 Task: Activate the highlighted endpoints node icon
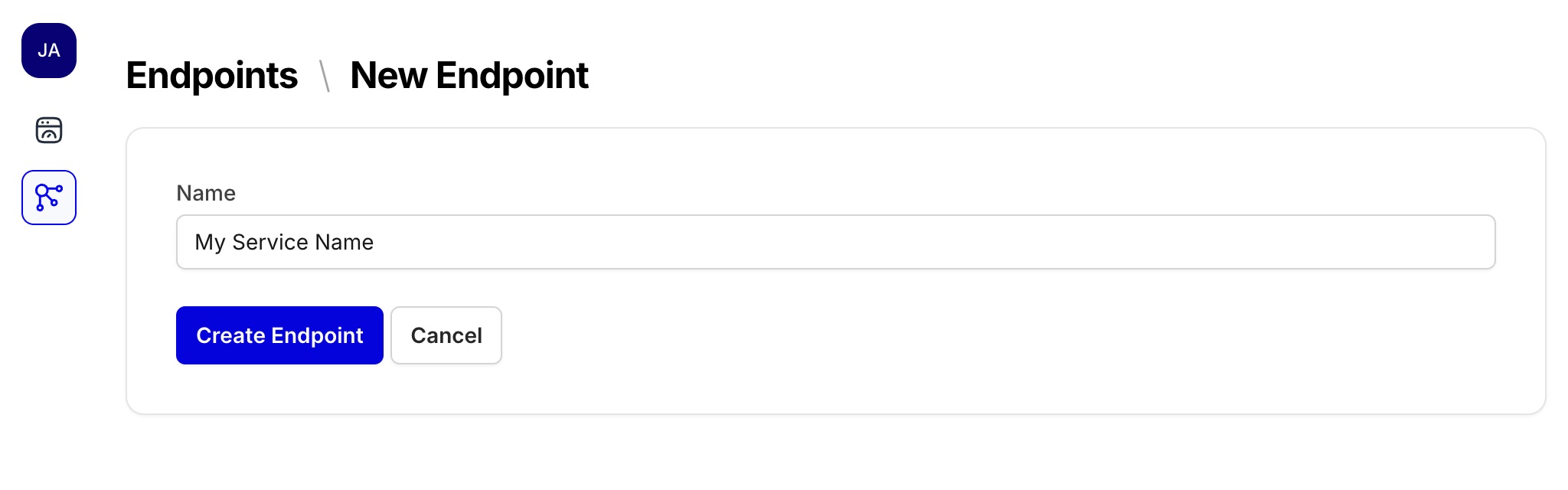click(49, 197)
